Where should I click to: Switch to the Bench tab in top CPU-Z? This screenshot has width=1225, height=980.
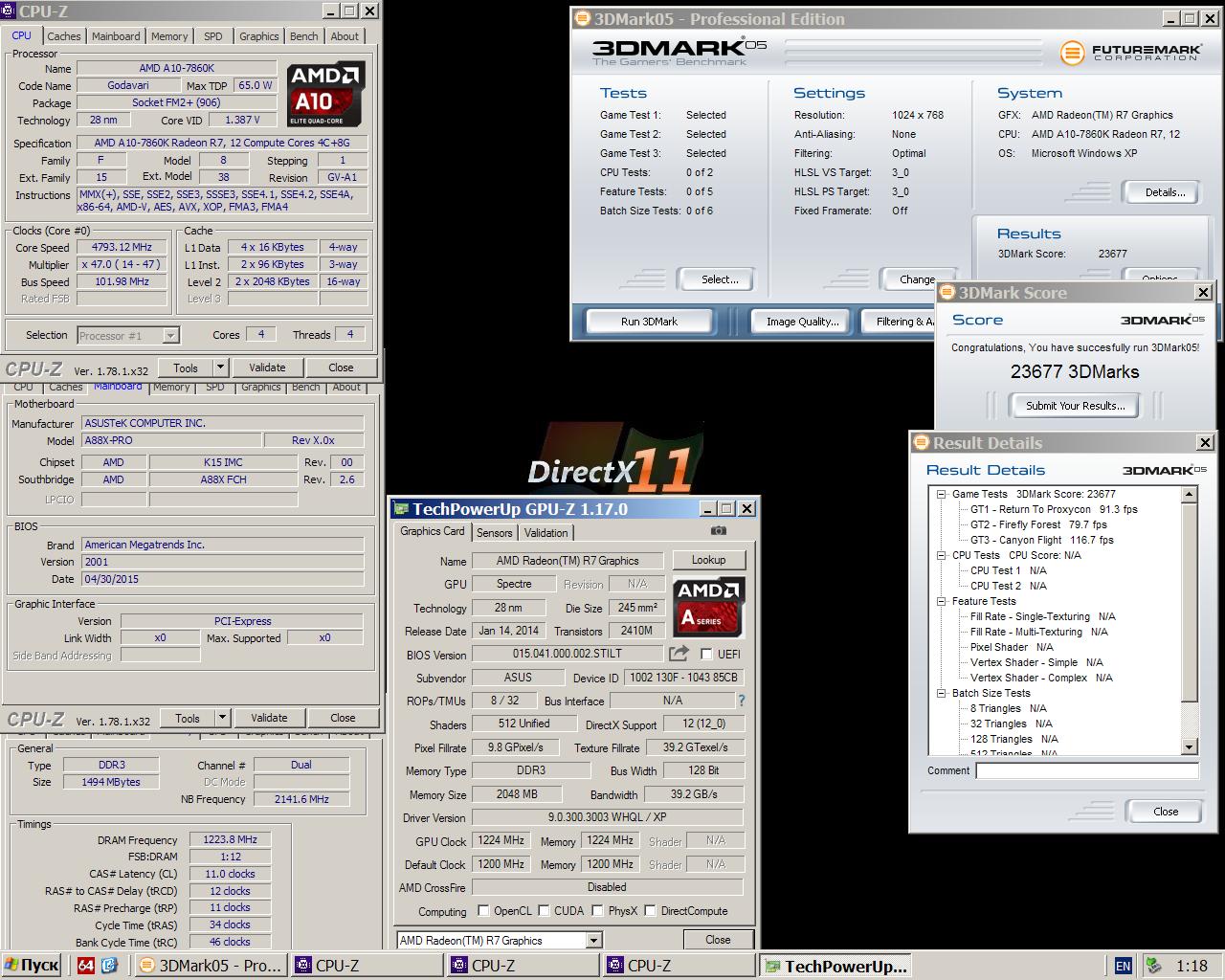304,36
